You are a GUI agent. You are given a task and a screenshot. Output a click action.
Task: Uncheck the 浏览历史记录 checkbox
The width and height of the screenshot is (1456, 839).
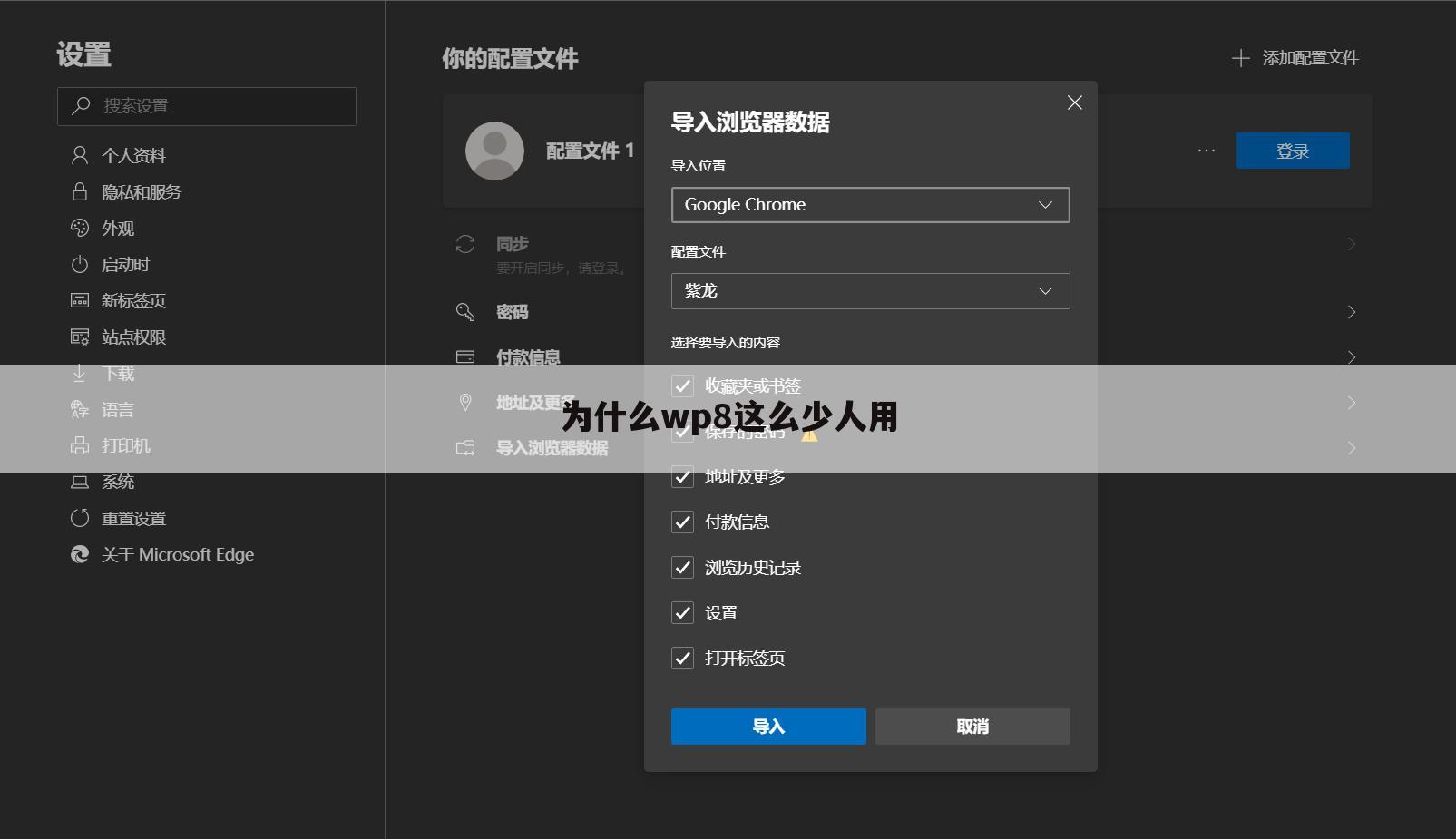point(682,568)
